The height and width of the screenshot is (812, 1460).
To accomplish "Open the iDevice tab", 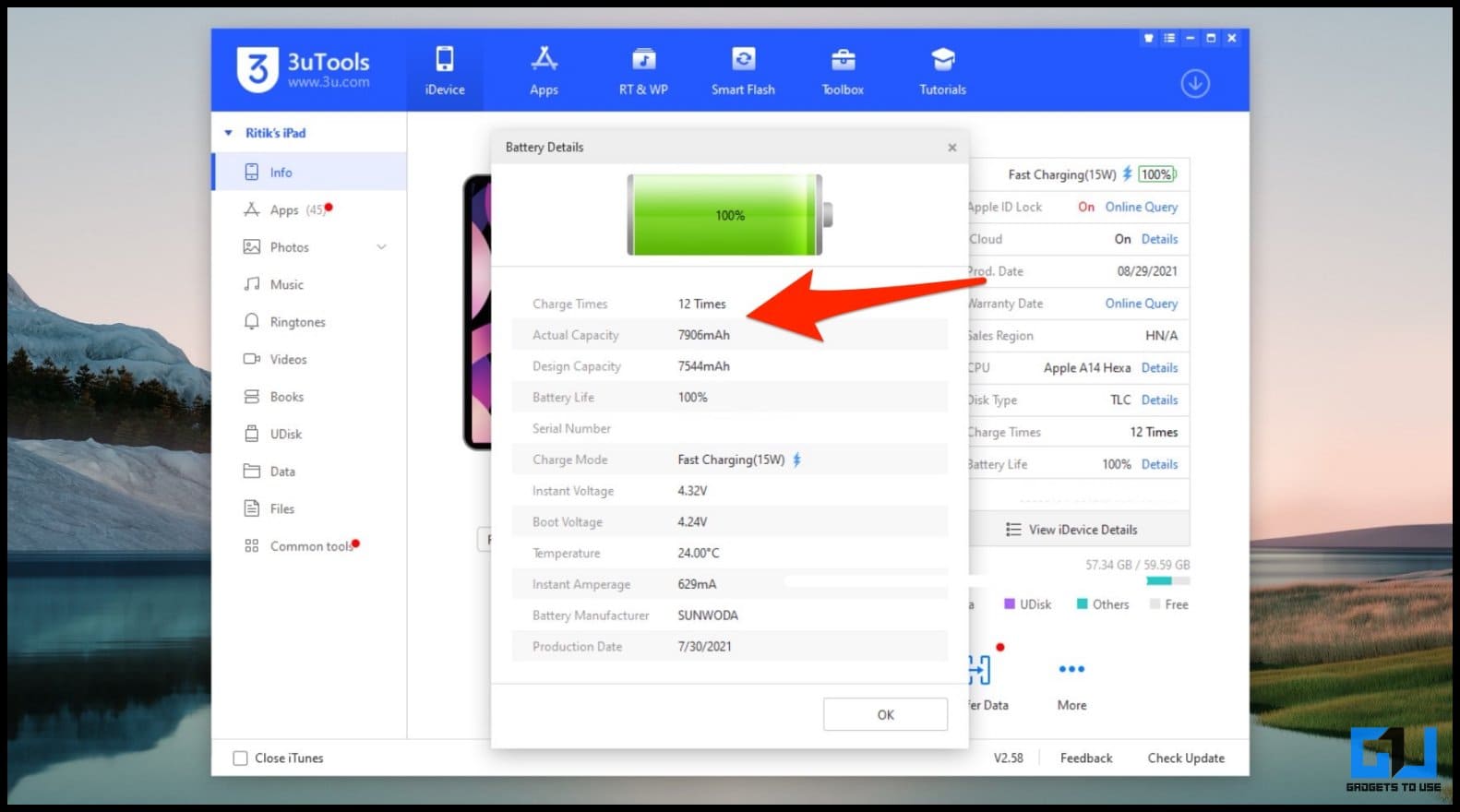I will point(445,71).
